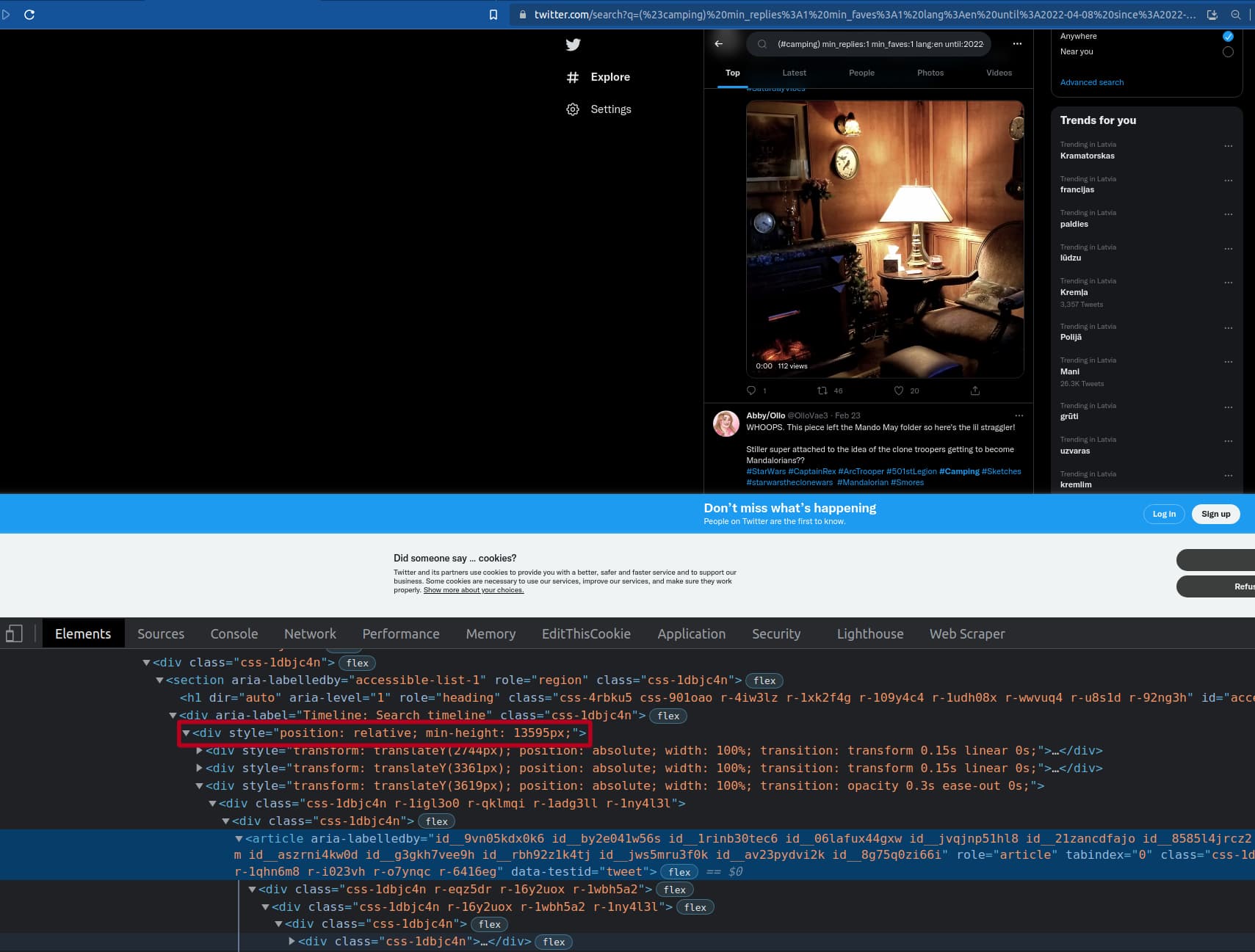Image resolution: width=1255 pixels, height=952 pixels.
Task: Click the retweet icon showing 46
Action: (x=822, y=390)
